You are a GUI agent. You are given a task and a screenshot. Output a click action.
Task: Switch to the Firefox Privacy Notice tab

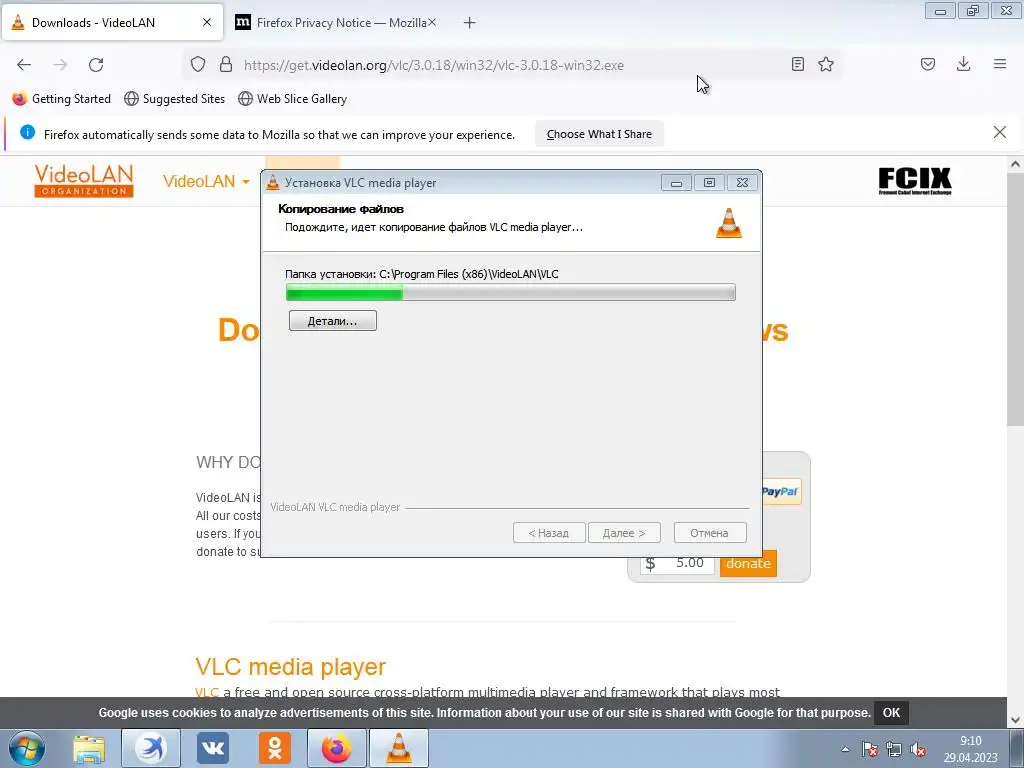point(336,23)
